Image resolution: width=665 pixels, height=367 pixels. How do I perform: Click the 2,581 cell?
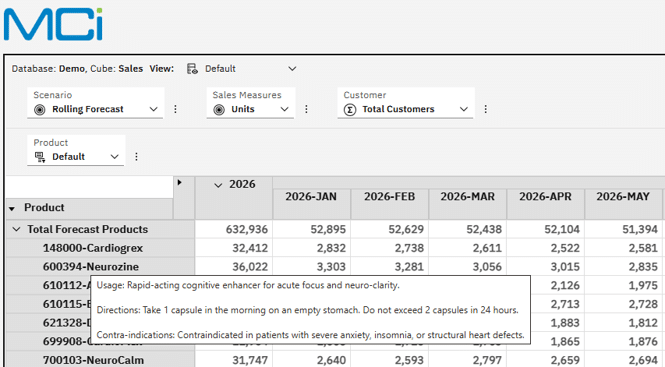pyautogui.click(x=624, y=248)
